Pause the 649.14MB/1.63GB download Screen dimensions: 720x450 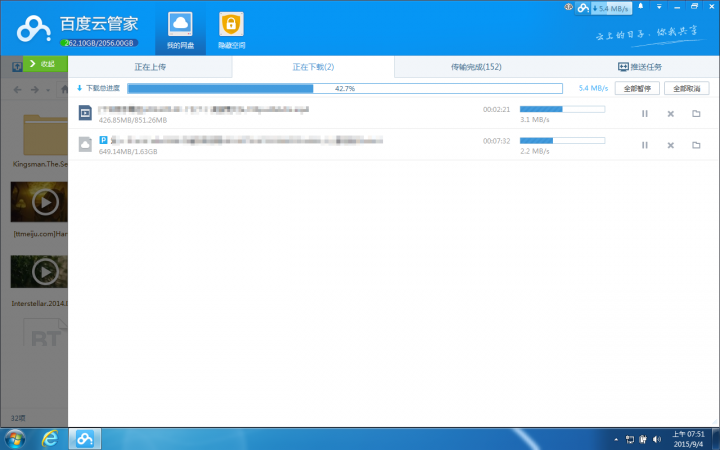(645, 145)
